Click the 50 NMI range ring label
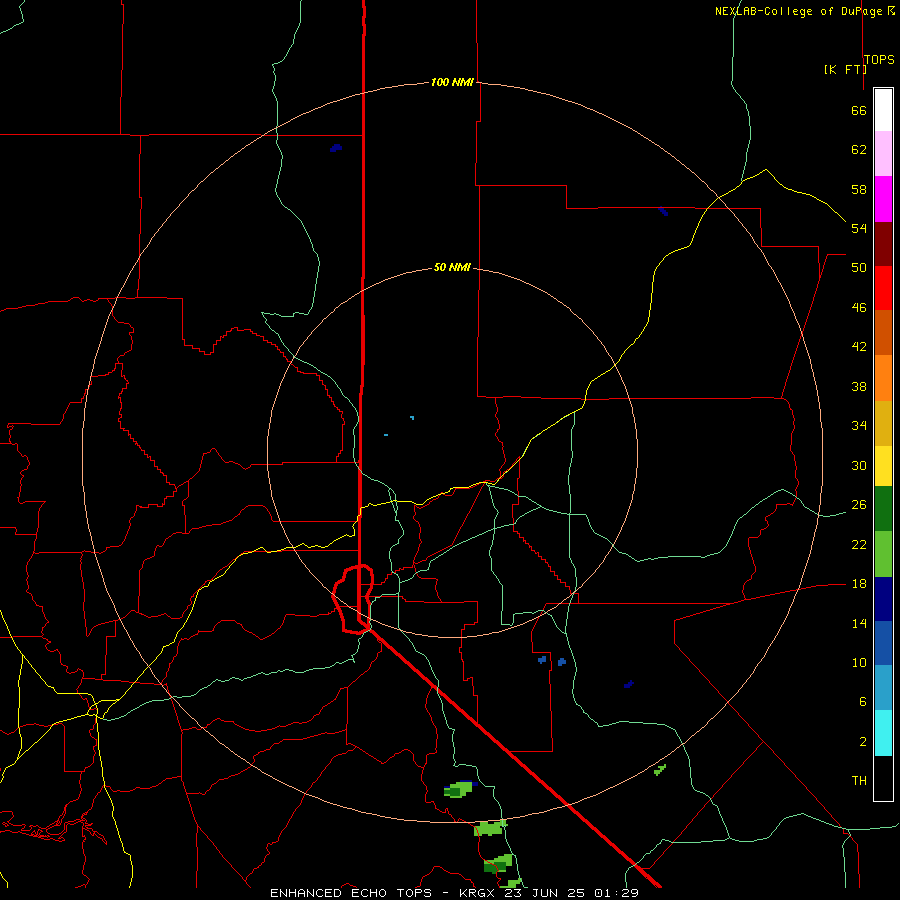Viewport: 900px width, 900px height. click(452, 267)
